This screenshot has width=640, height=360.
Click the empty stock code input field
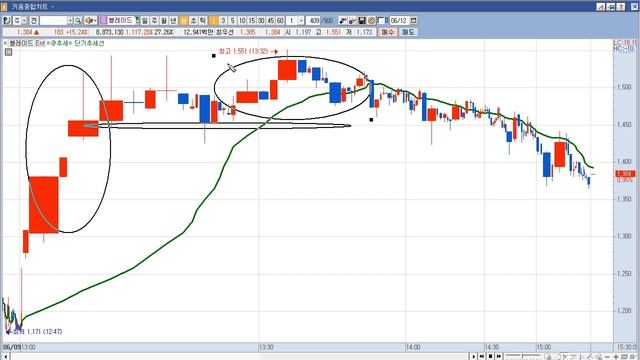coord(53,20)
